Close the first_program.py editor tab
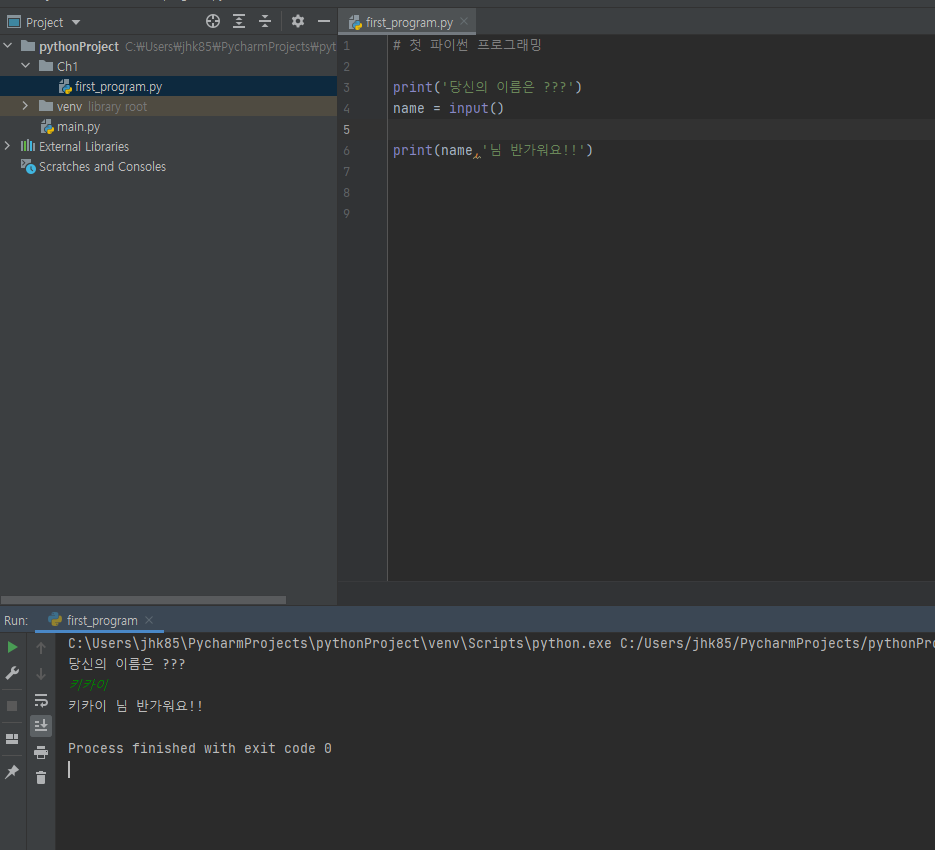This screenshot has width=935, height=850. tap(464, 21)
